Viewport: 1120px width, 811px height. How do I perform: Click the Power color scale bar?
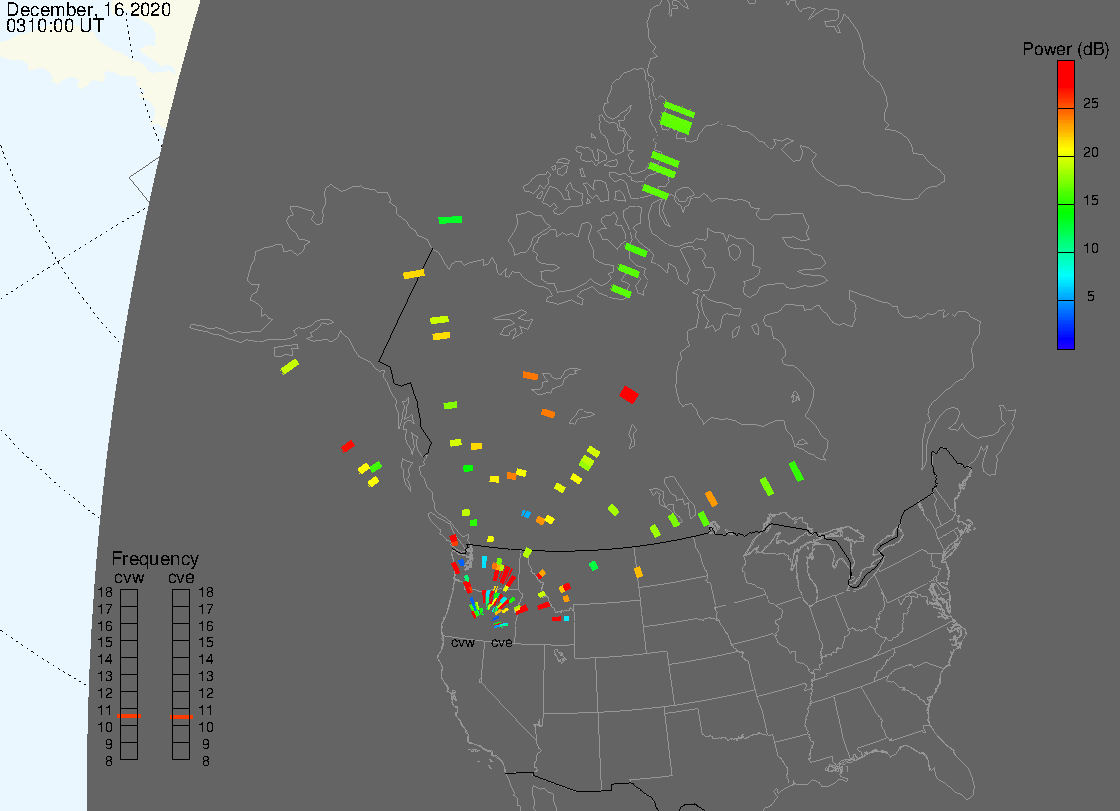pyautogui.click(x=1066, y=205)
